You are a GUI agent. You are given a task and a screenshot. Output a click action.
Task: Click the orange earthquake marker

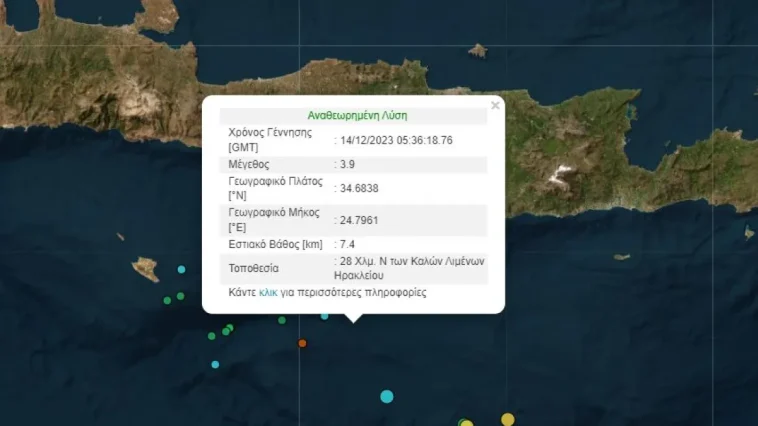pos(302,343)
